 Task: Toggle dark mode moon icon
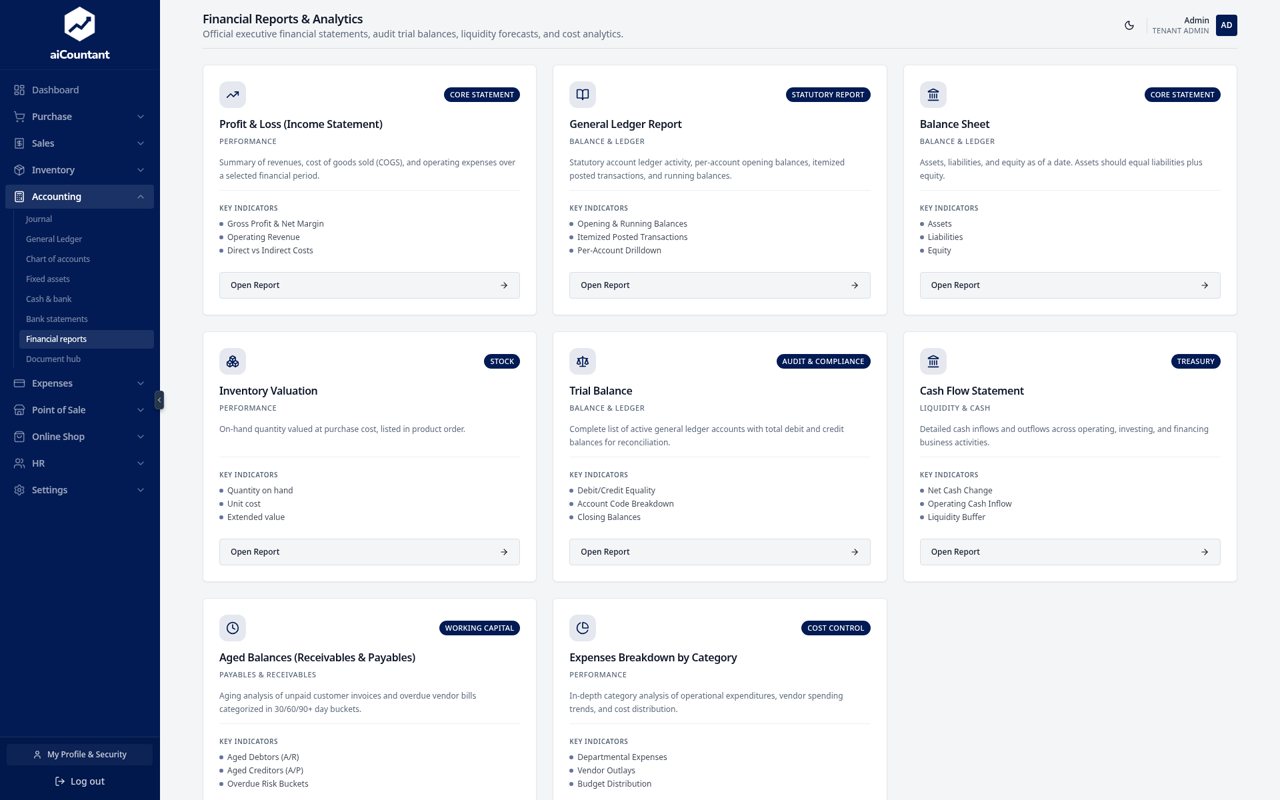point(1129,26)
